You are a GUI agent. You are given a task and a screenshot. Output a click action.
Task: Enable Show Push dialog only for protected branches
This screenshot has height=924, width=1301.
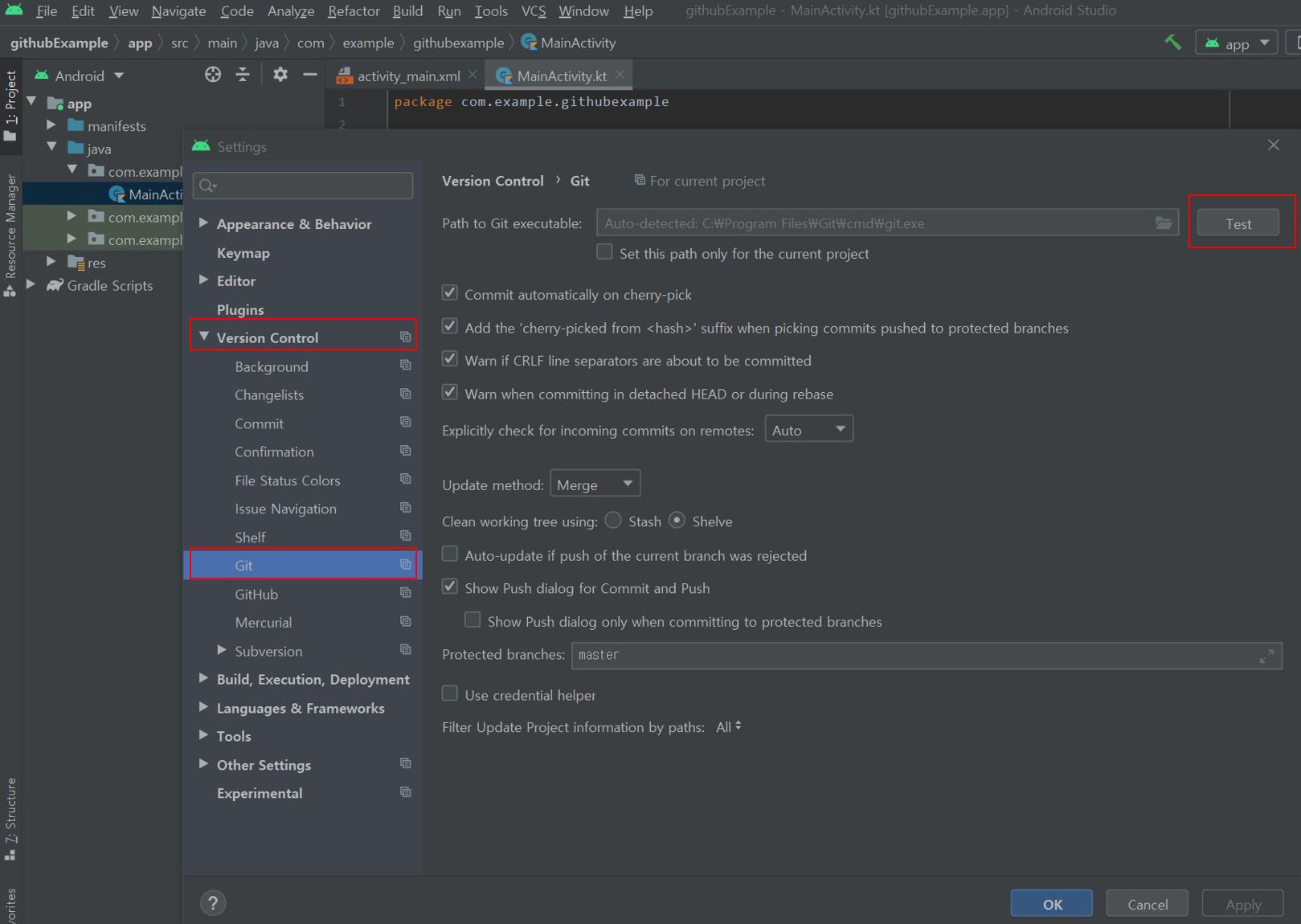(x=473, y=620)
